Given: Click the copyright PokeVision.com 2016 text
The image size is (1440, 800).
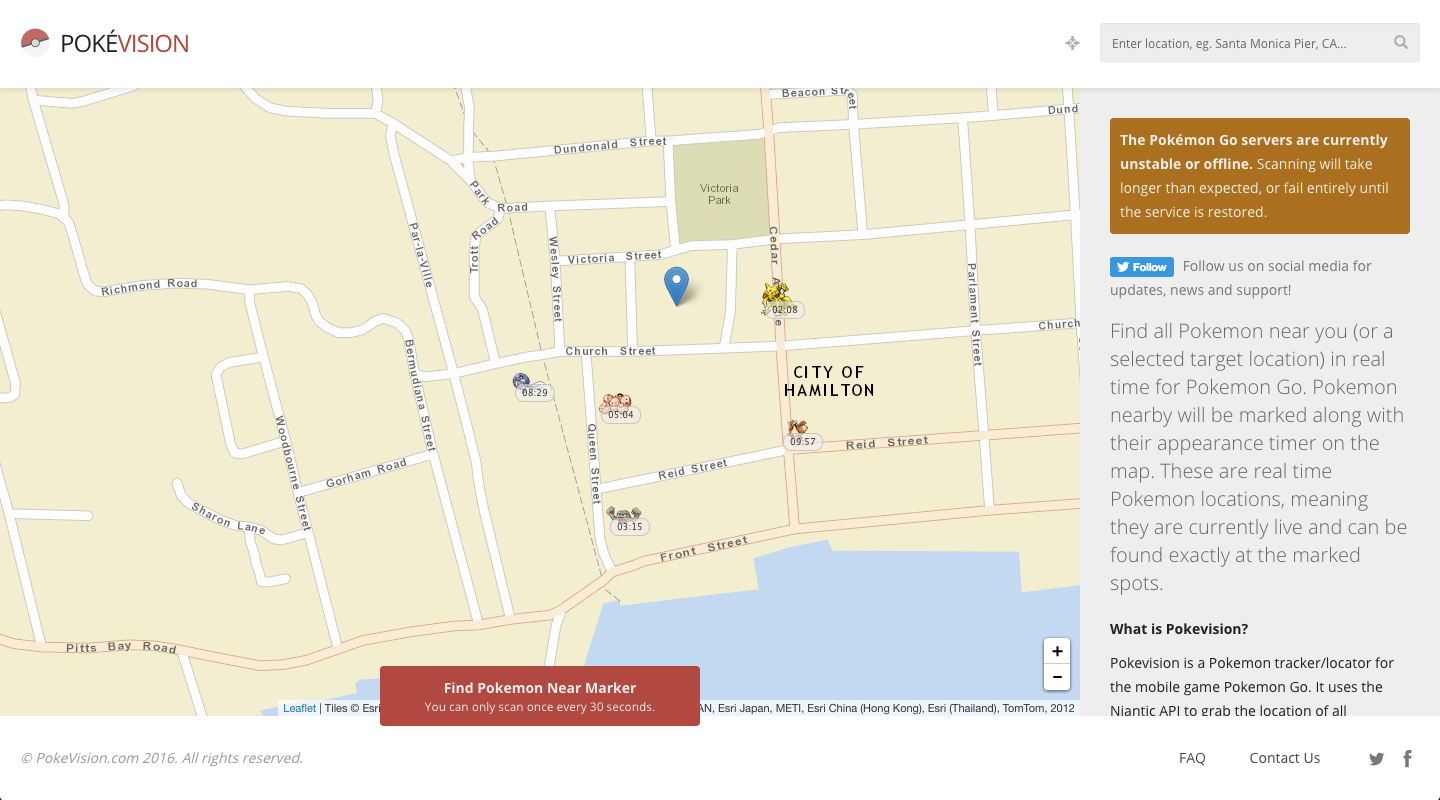Looking at the screenshot, I should pos(162,758).
